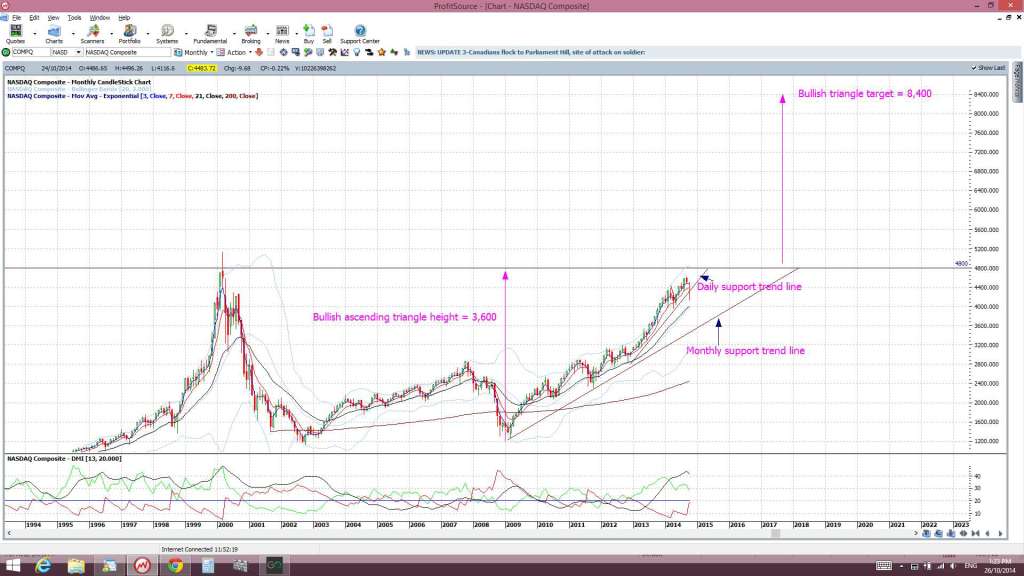Click the scrolling NEWS headline ticker
Image resolution: width=1024 pixels, height=576 pixels.
(531, 52)
